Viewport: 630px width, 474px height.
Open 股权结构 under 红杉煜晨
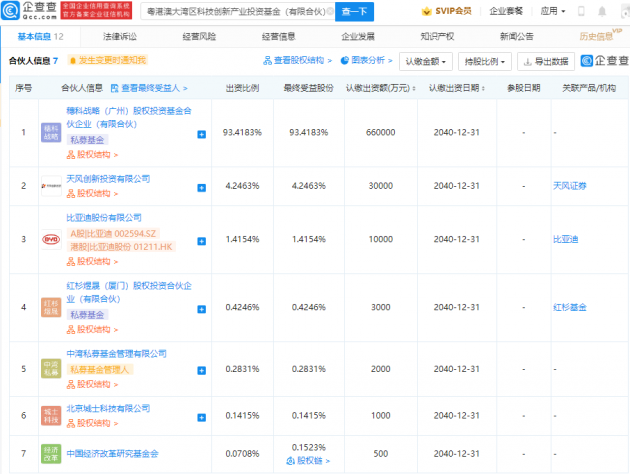tap(92, 329)
